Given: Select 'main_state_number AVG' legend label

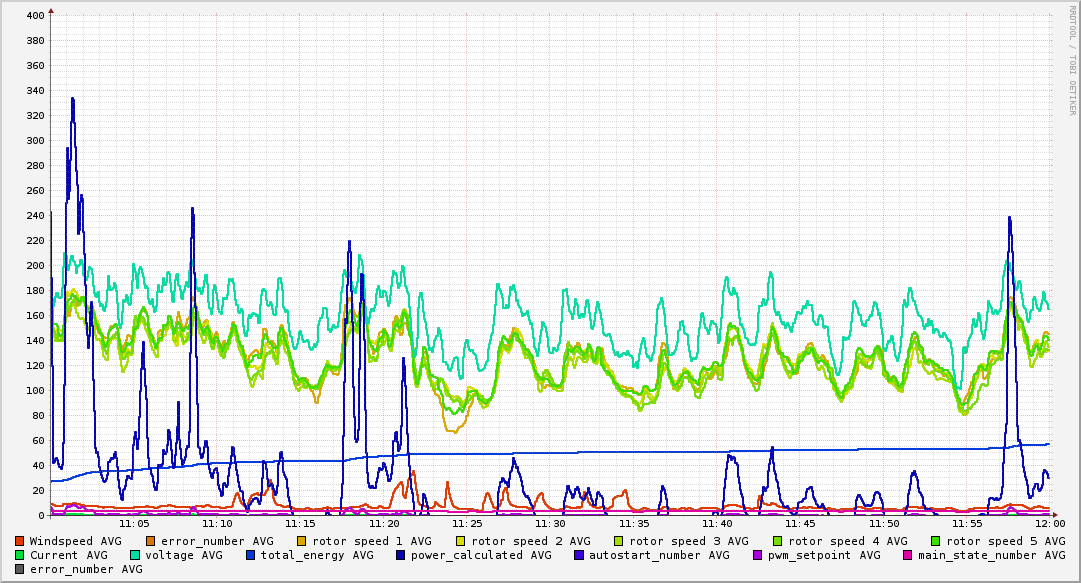Looking at the screenshot, I should tap(991, 555).
